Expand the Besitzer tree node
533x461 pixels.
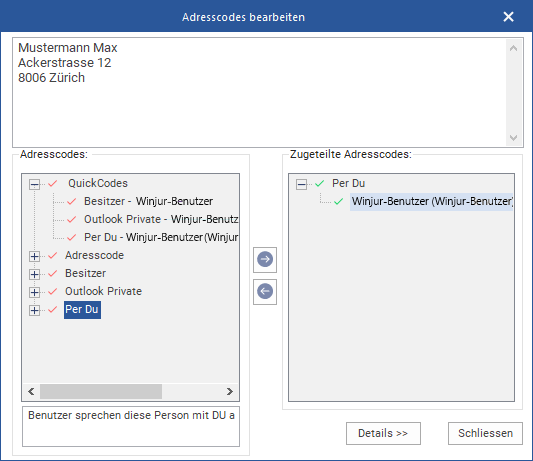[34, 274]
